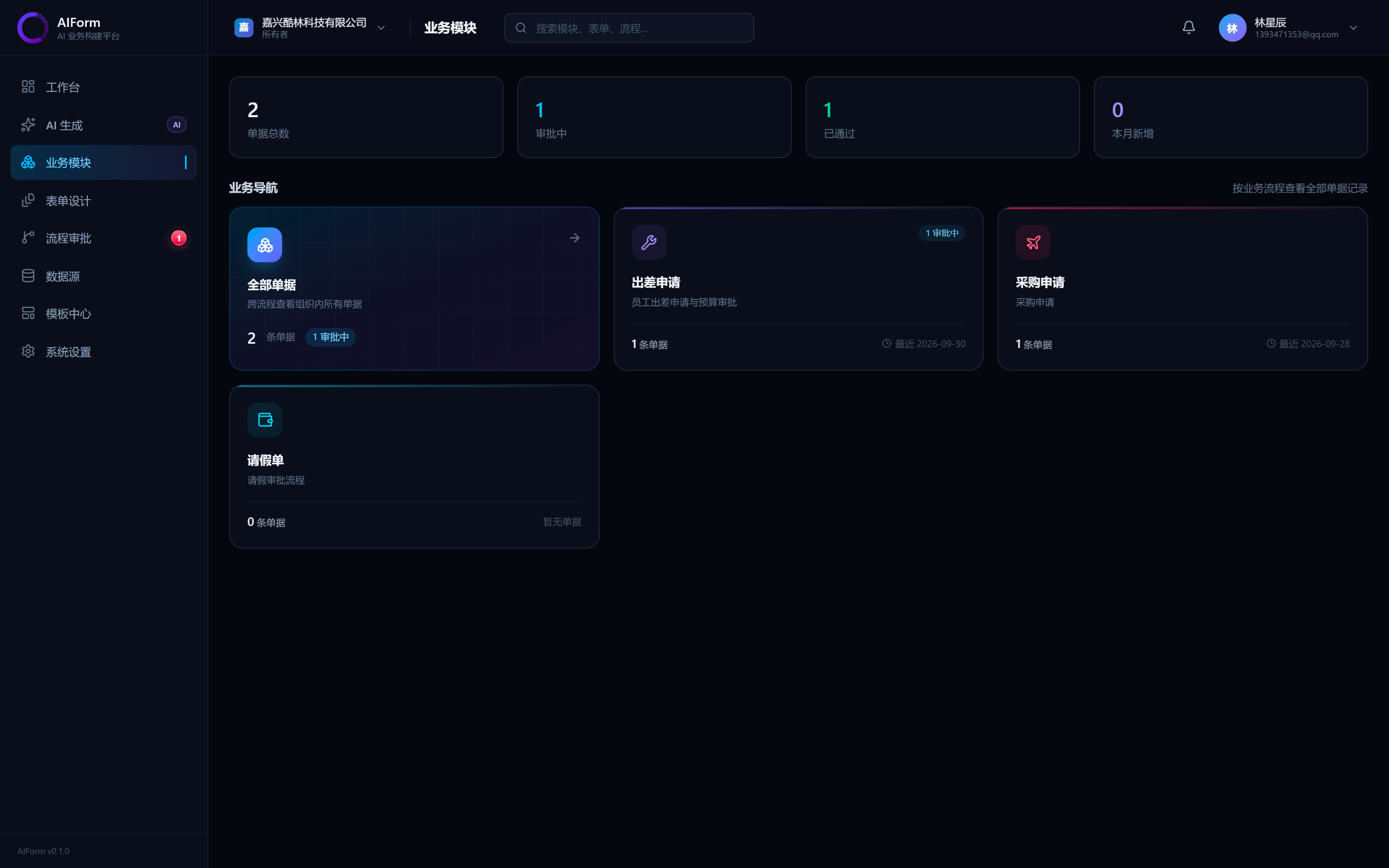Click 按业务流程查看全部单据记录 text

pyautogui.click(x=1300, y=188)
